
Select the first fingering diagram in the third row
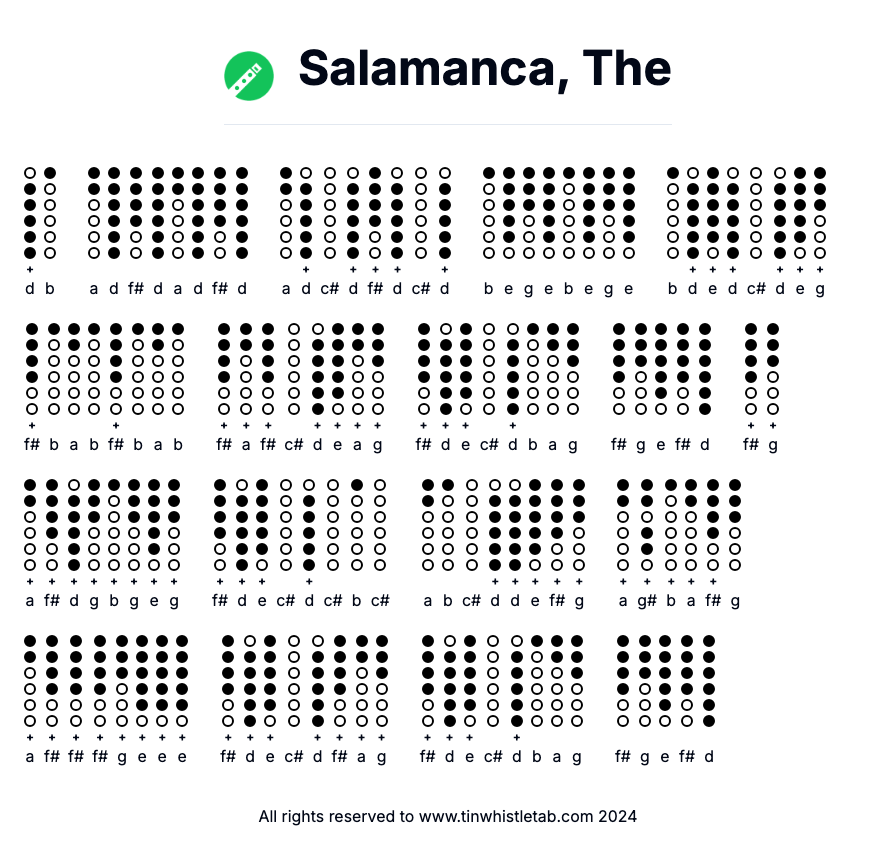(x=30, y=525)
